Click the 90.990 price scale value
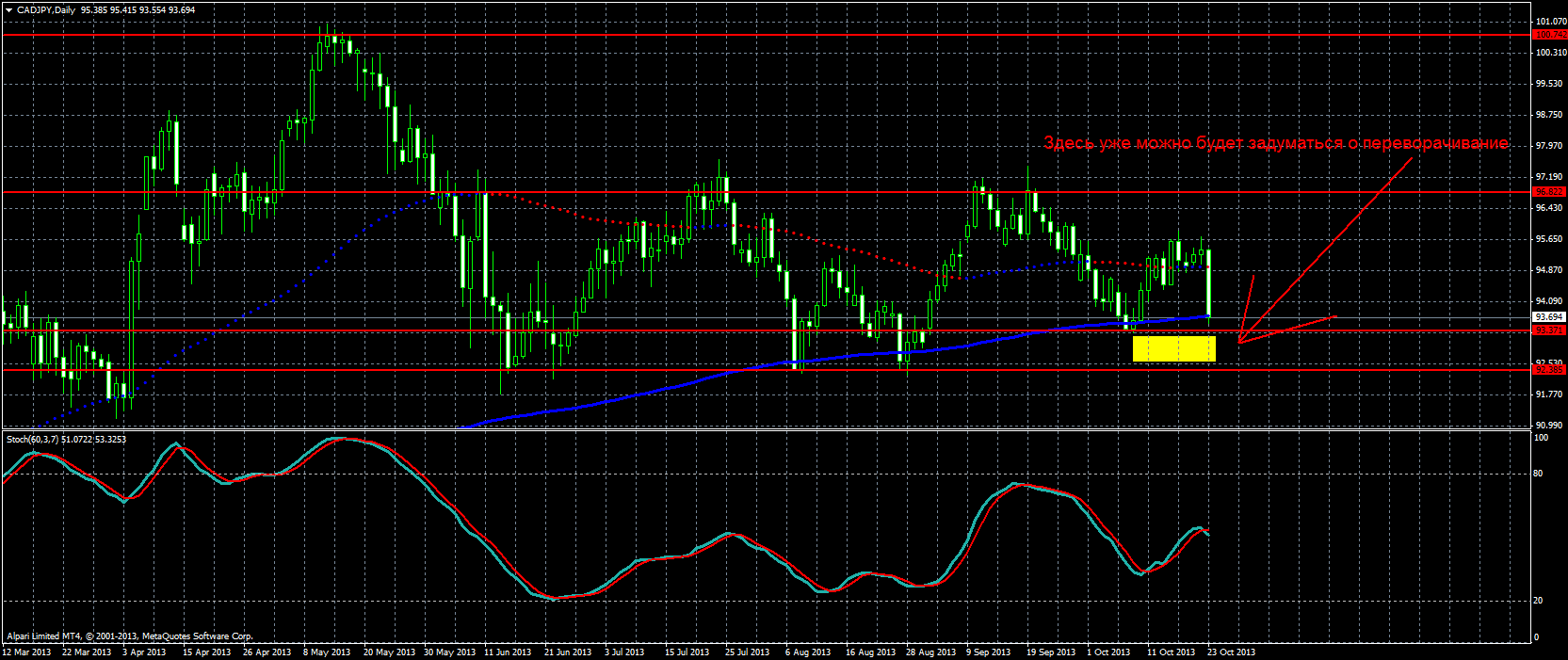The height and width of the screenshot is (660, 1568). tap(1551, 426)
